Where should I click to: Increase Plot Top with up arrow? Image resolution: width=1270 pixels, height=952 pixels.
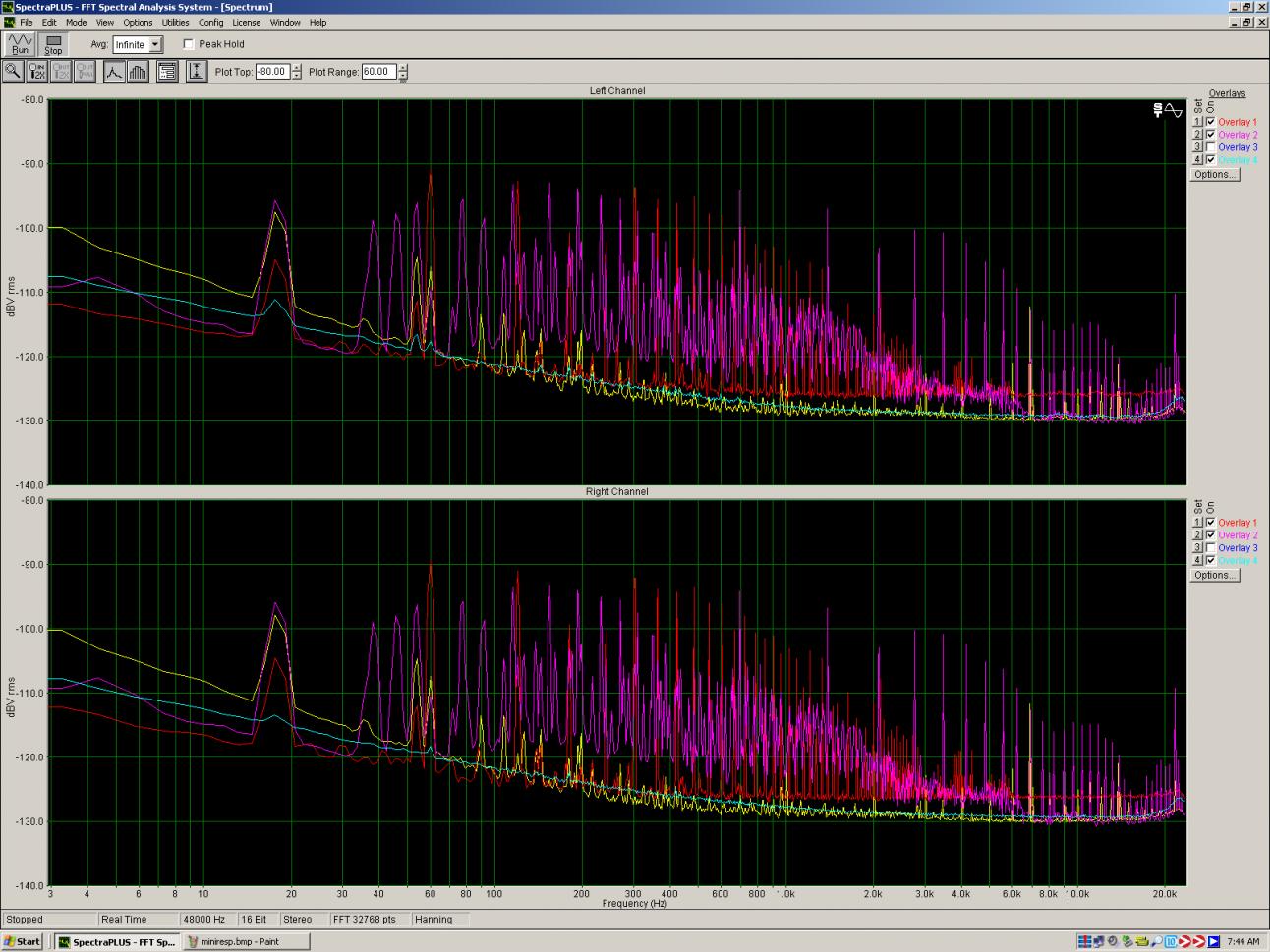click(x=297, y=68)
